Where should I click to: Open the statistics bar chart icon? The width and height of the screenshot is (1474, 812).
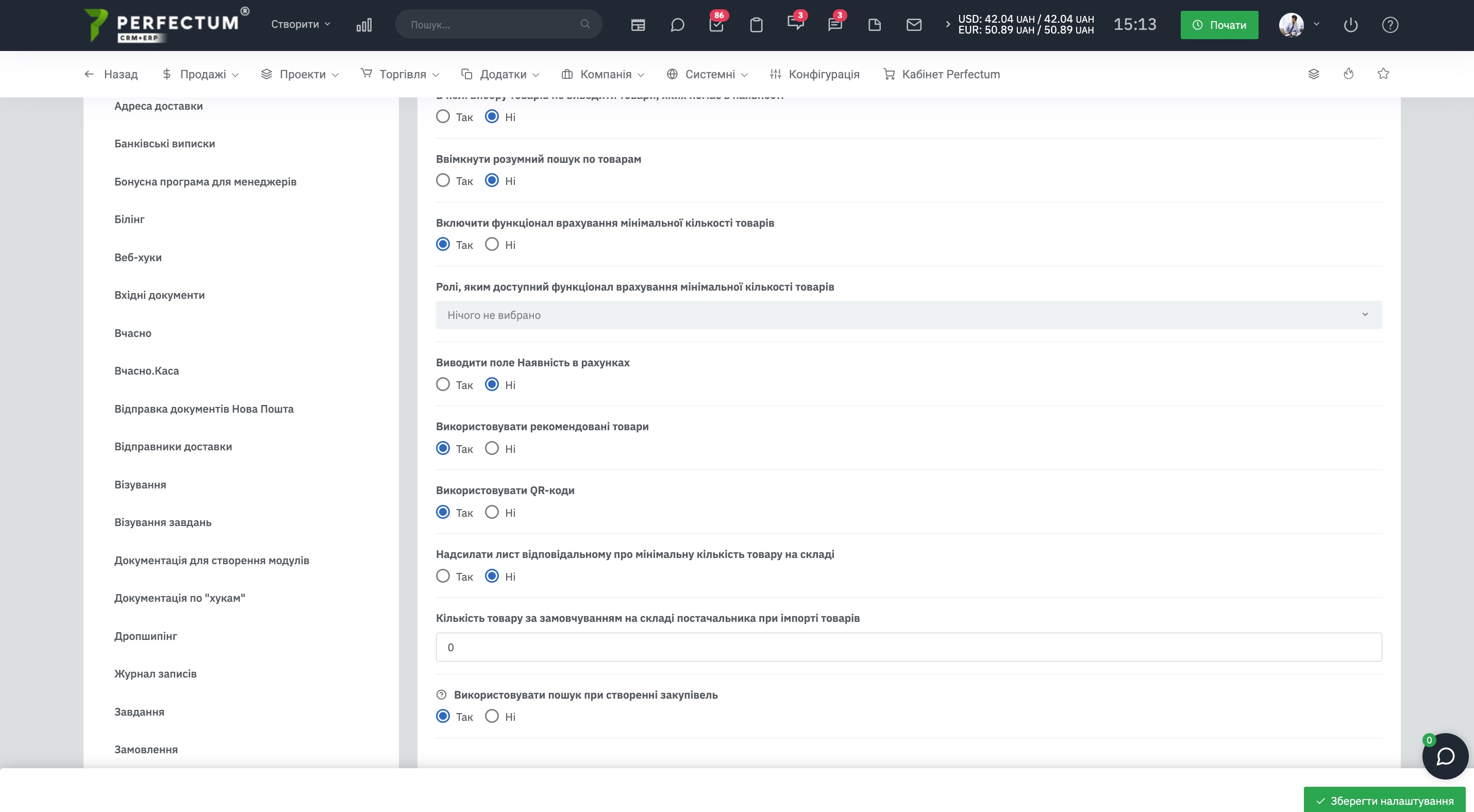pyautogui.click(x=364, y=25)
